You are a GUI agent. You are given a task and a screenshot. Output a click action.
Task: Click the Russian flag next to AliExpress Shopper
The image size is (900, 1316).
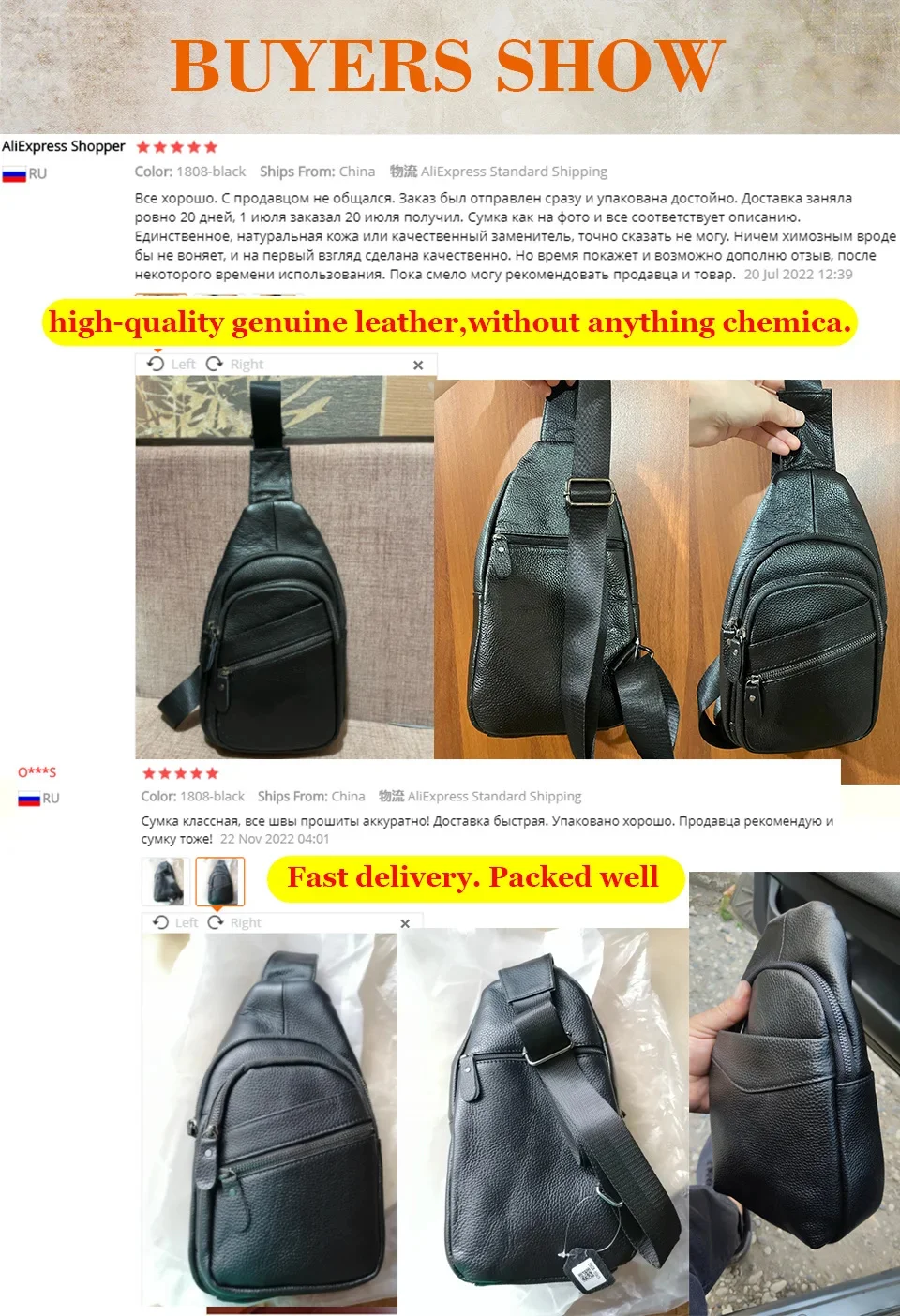click(14, 174)
